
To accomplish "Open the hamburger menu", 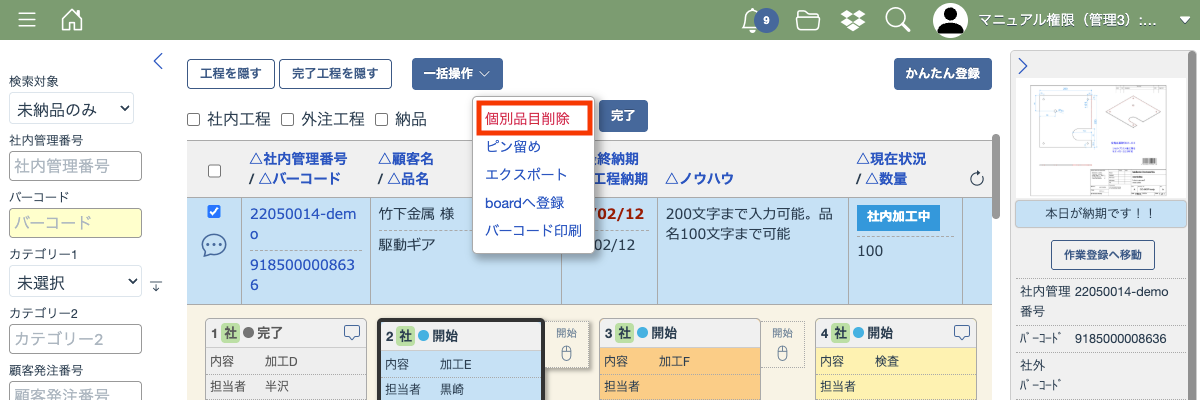I will point(27,20).
